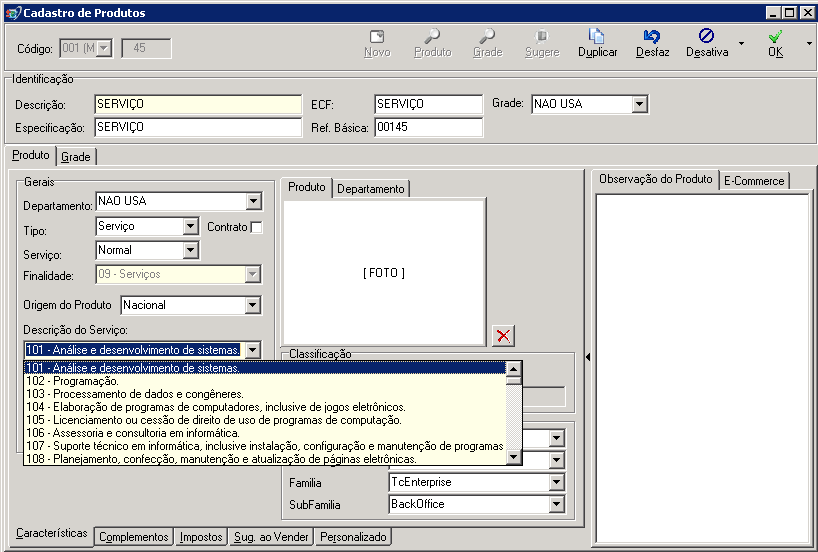Choose 107 - Suporte técnico em informática
The height and width of the screenshot is (552, 818).
265,446
